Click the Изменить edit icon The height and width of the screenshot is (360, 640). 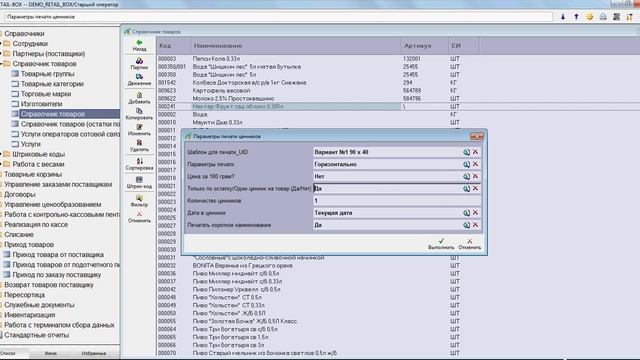point(139,127)
